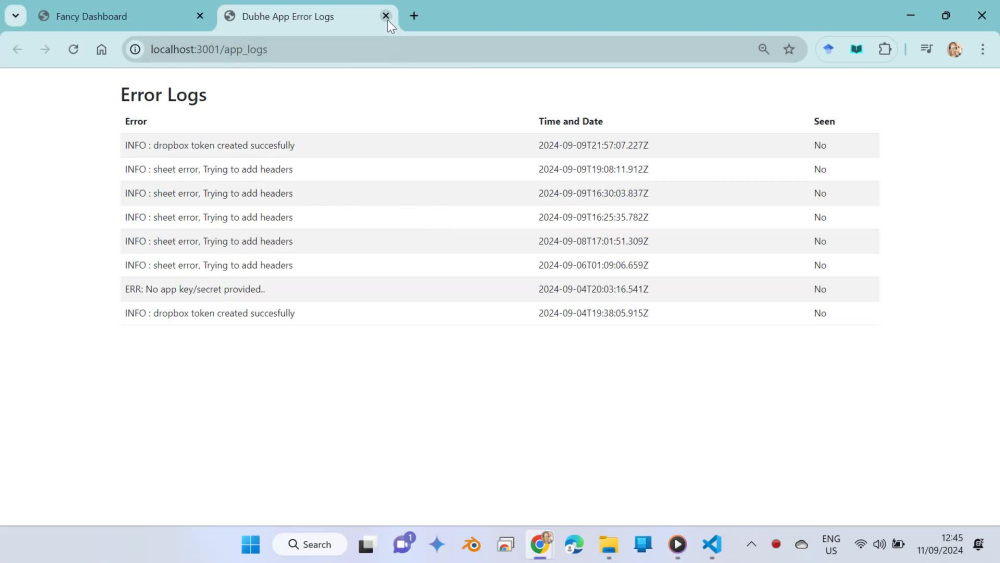1000x563 pixels.
Task: Open the Chrome profile avatar
Action: point(955,49)
